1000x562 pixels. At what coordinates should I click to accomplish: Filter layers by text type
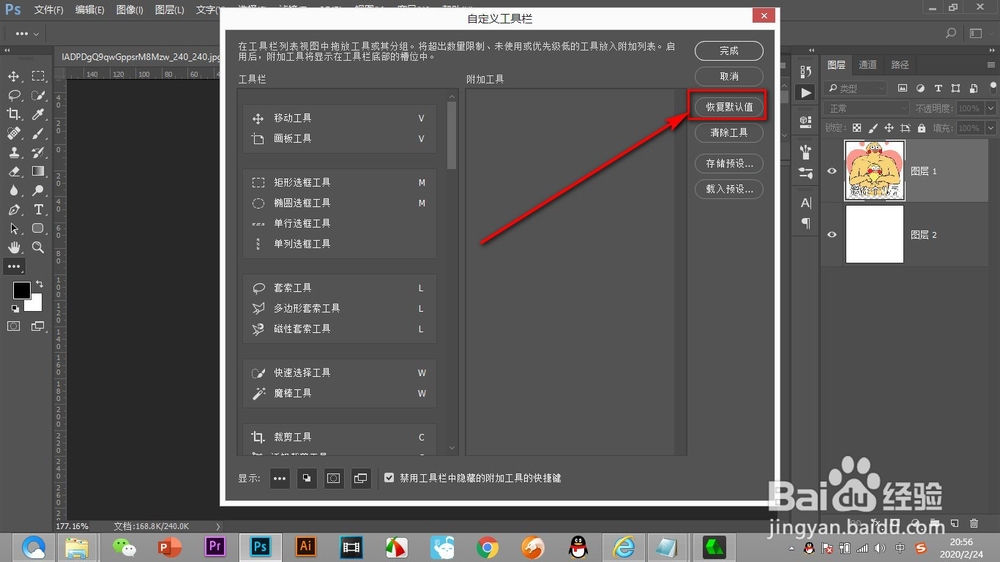(x=938, y=88)
